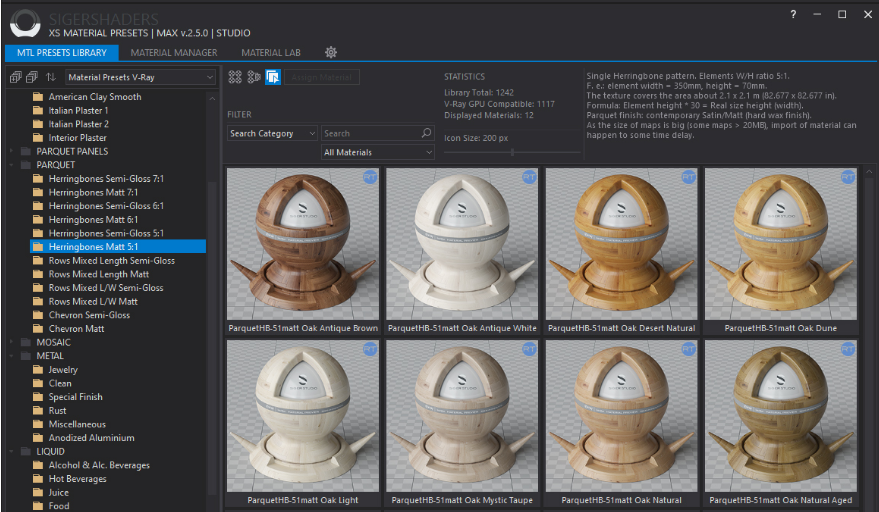Select ParquetHB-51matt Oak Antique White sphere preview

462,244
